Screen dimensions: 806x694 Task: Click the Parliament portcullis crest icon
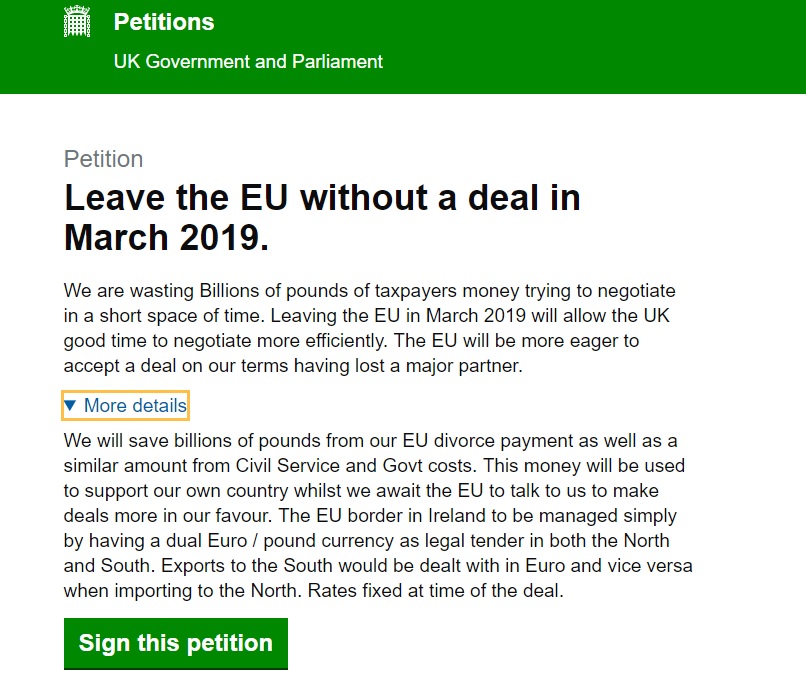(x=76, y=22)
